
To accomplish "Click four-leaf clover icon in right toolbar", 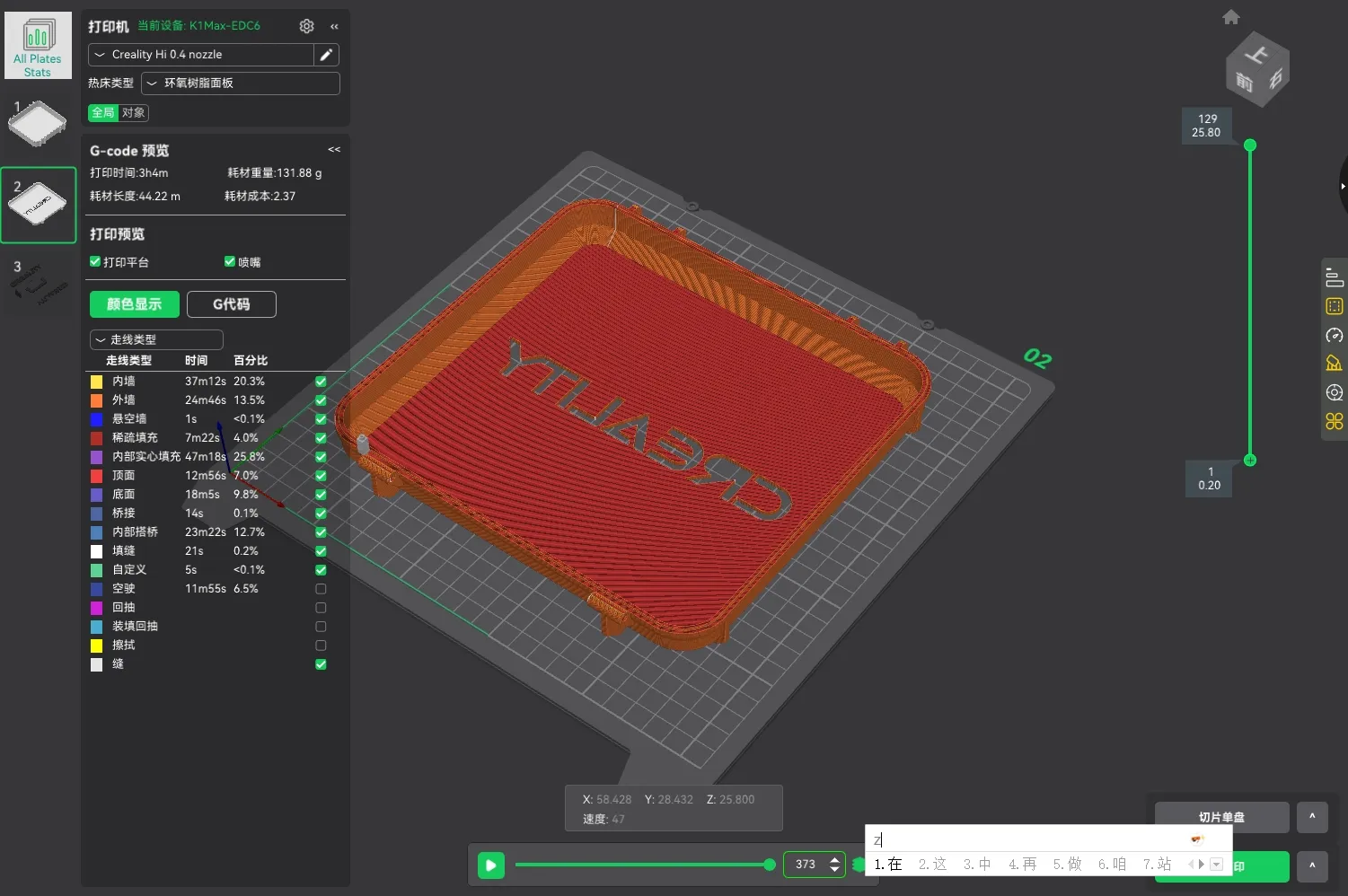I will click(x=1335, y=421).
